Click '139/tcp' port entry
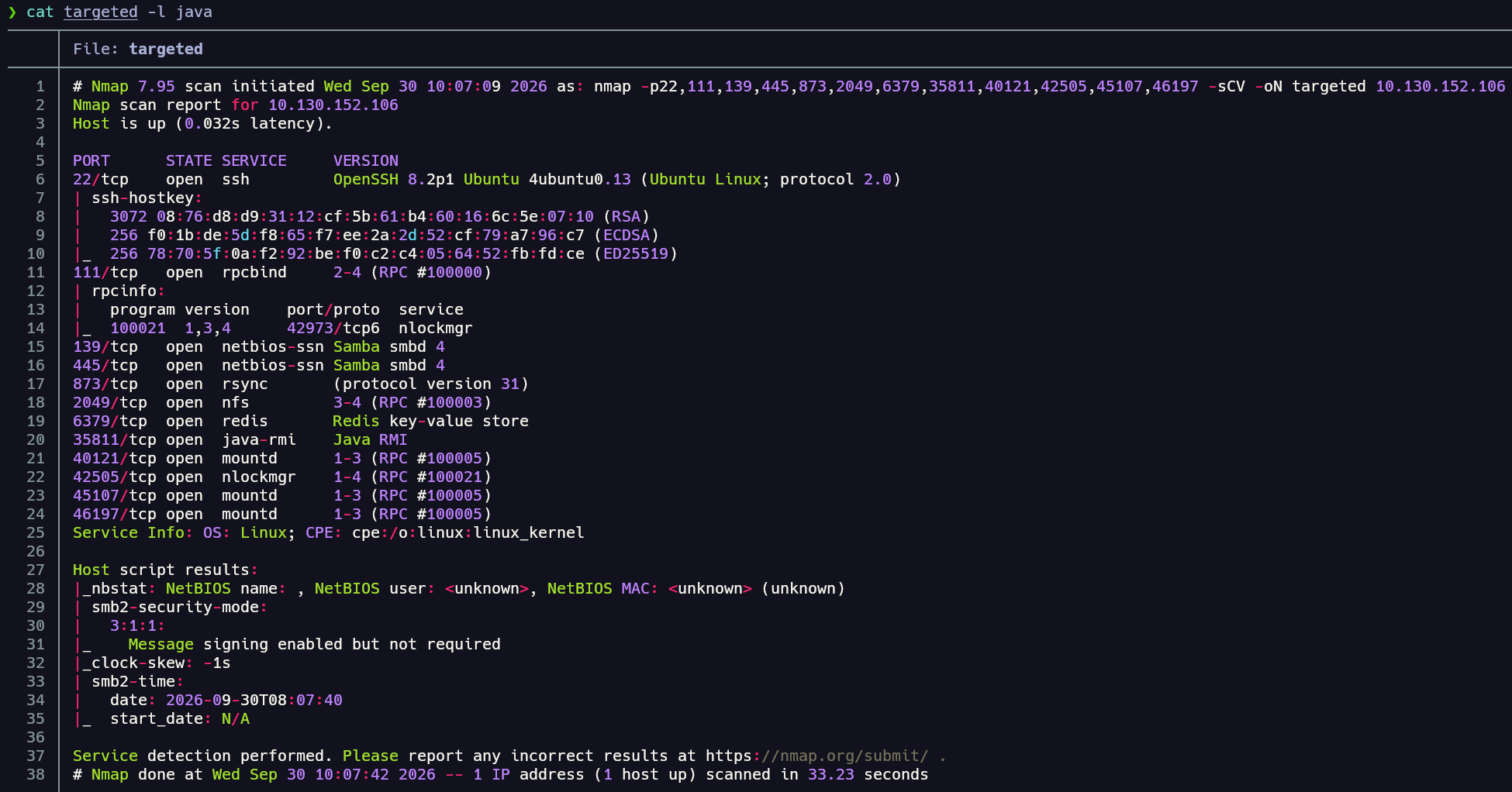Viewport: 1512px width, 792px height. click(x=105, y=346)
